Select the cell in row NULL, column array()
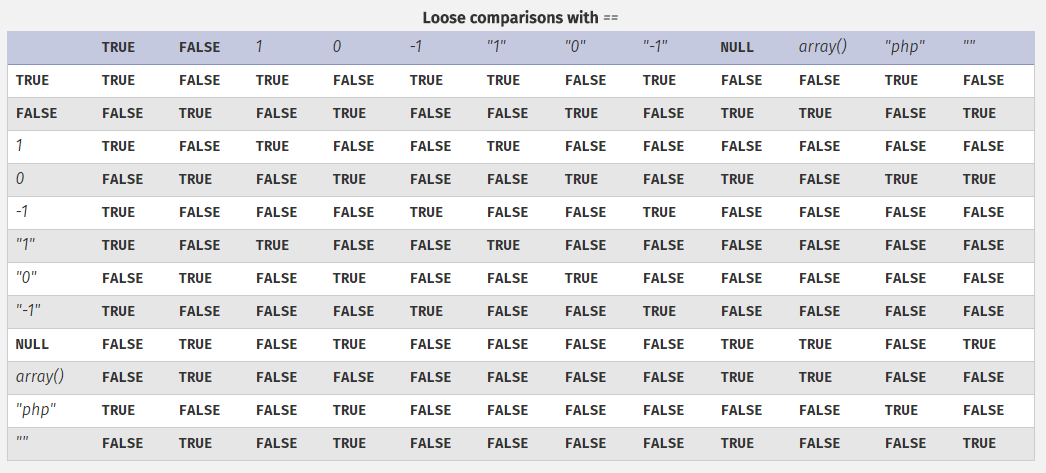This screenshot has width=1046, height=473. click(x=815, y=344)
